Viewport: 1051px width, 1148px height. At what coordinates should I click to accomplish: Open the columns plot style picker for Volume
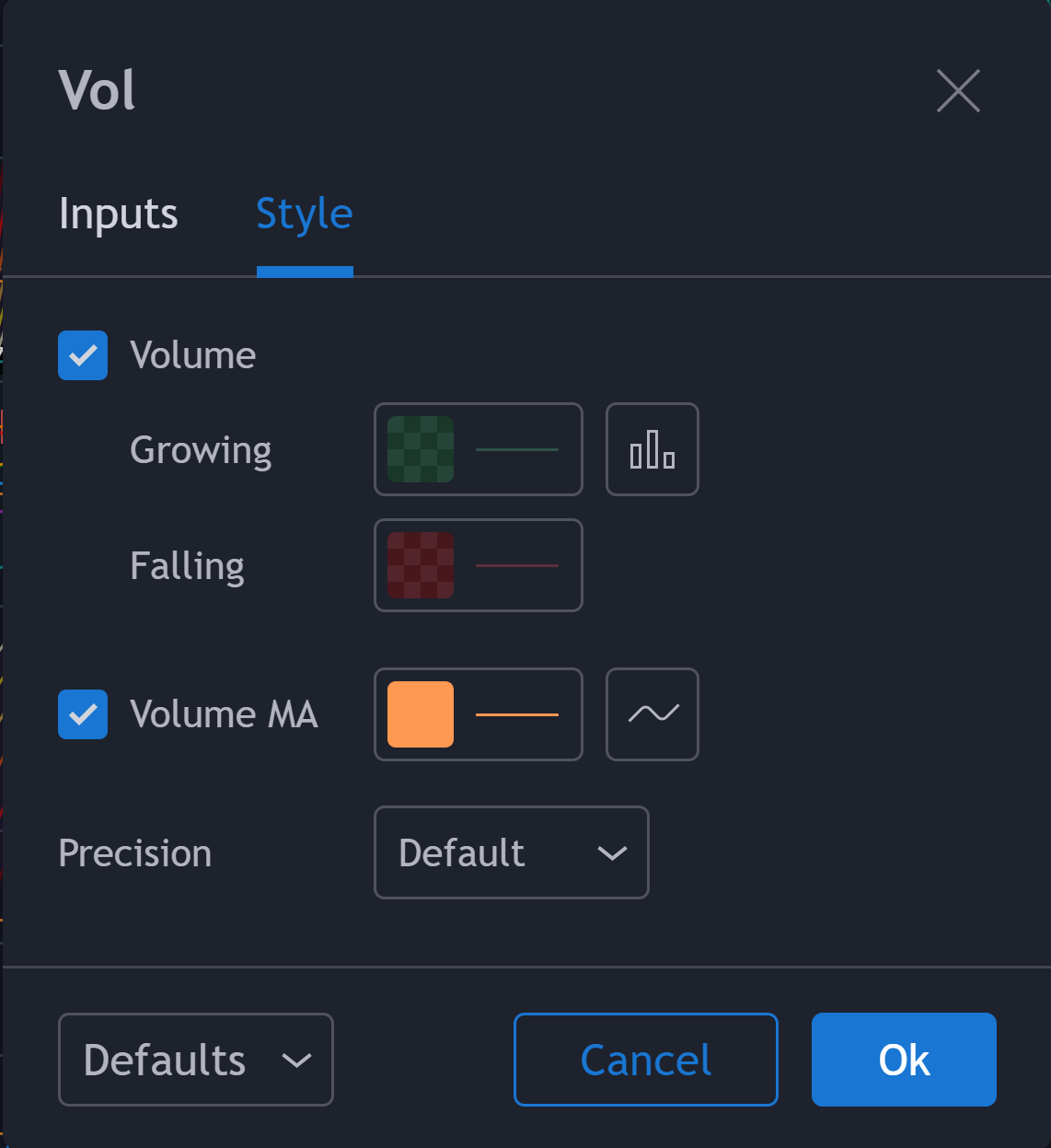point(652,449)
